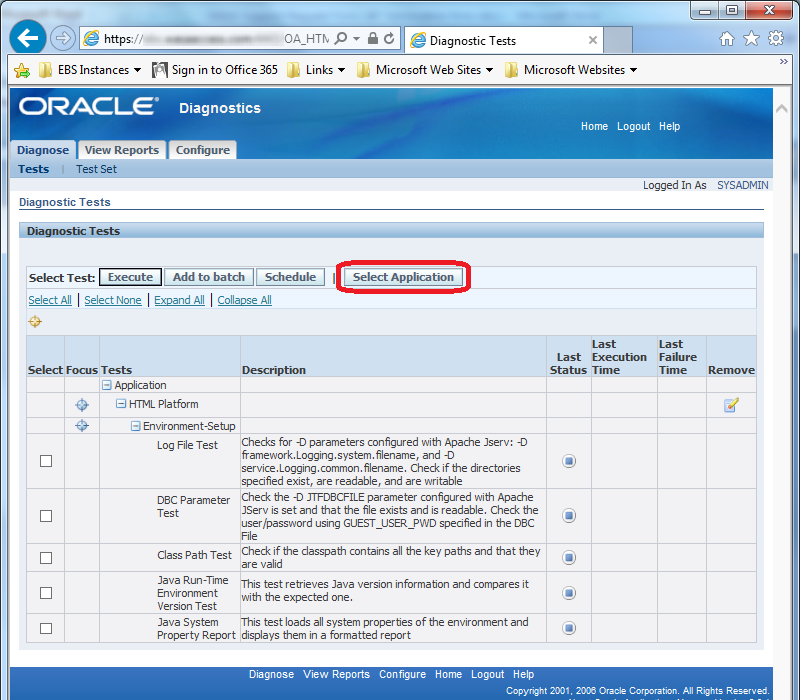Click the Sign in to Office 365 favorite
This screenshot has width=800, height=700.
pos(215,70)
